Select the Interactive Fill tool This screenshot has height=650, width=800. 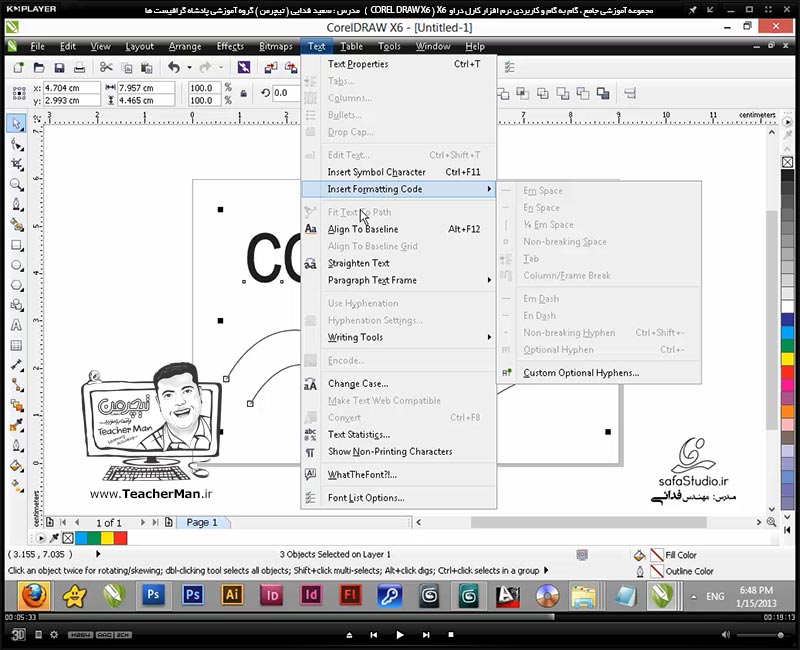[17, 485]
